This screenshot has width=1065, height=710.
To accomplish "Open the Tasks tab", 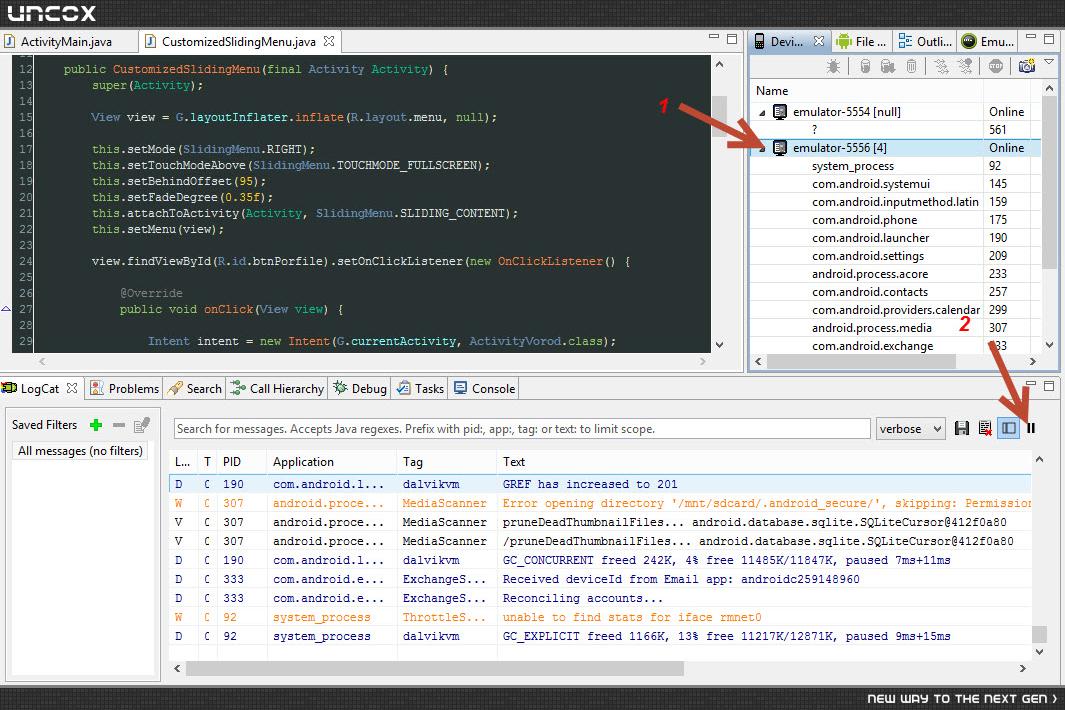I will point(420,389).
